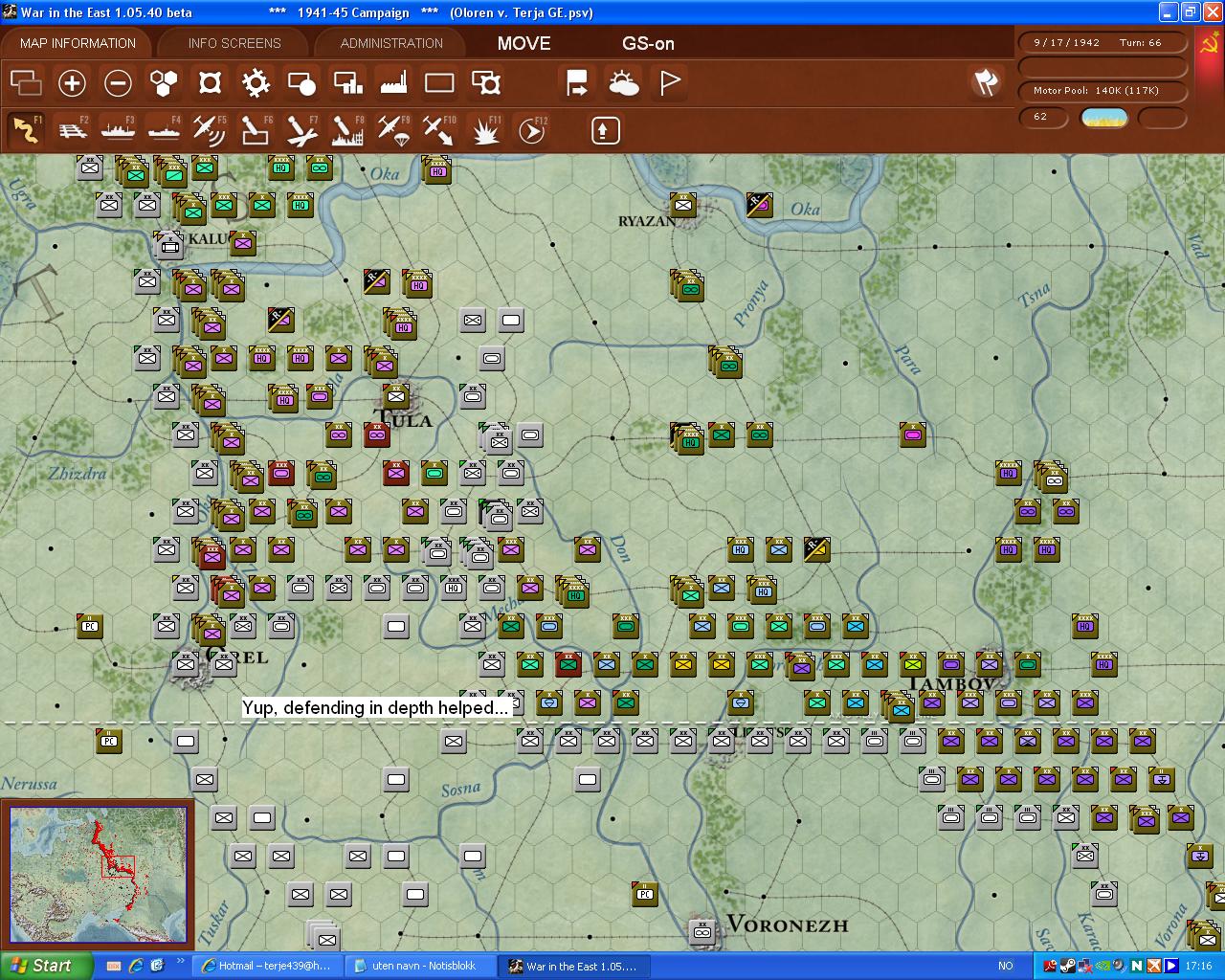
Task: Click the rectangle with circle icon
Action: tap(301, 83)
